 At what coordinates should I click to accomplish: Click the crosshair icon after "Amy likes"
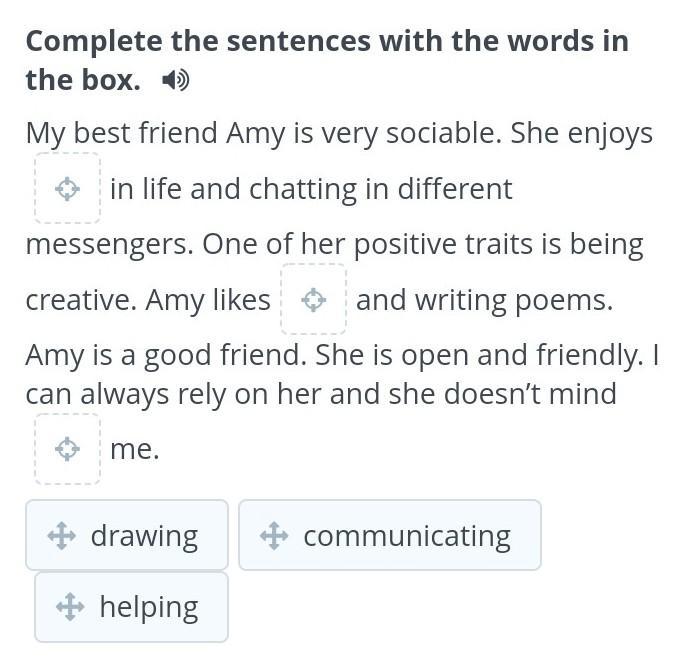pyautogui.click(x=313, y=300)
